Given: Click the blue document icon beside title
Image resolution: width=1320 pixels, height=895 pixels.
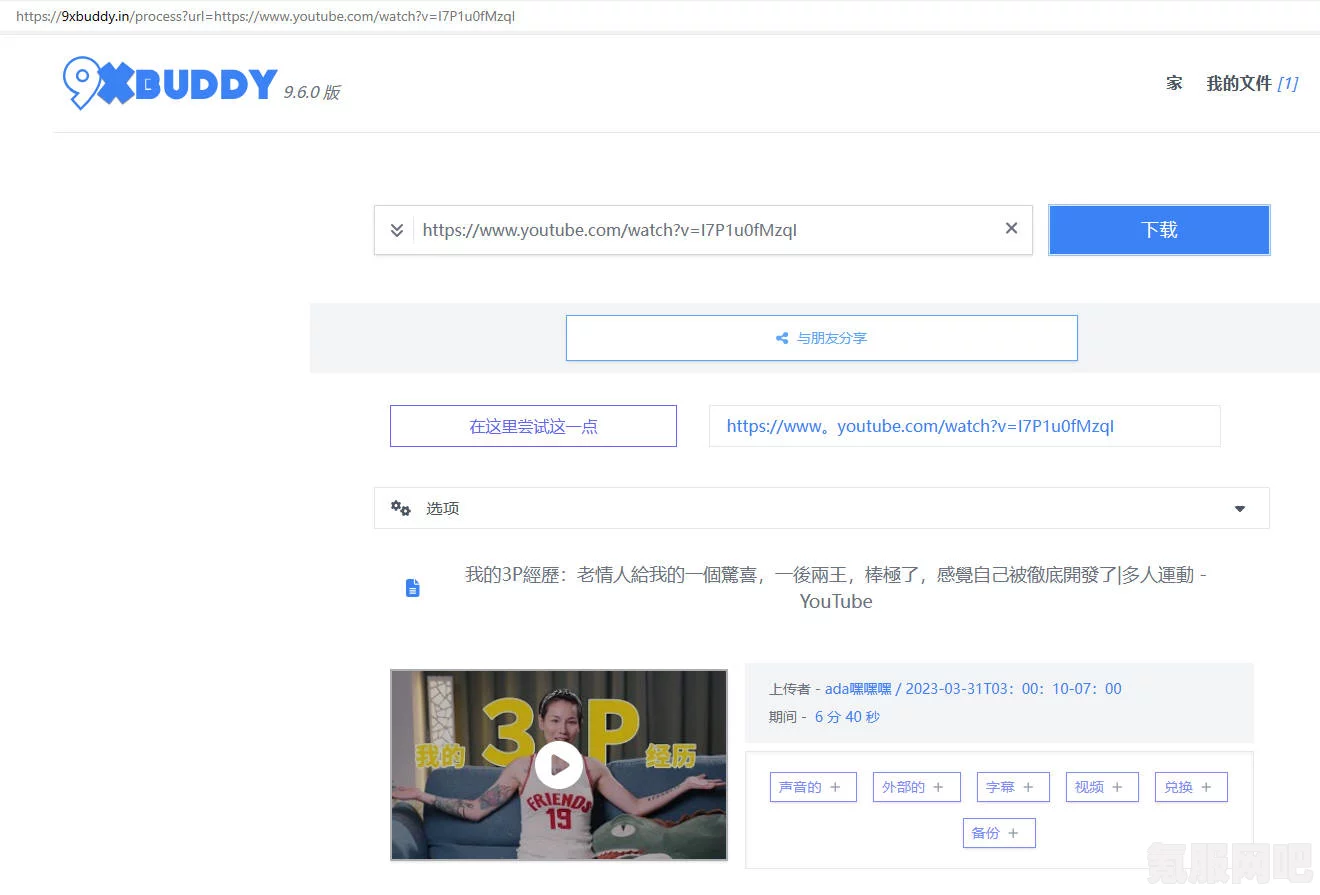Looking at the screenshot, I should pyautogui.click(x=412, y=588).
